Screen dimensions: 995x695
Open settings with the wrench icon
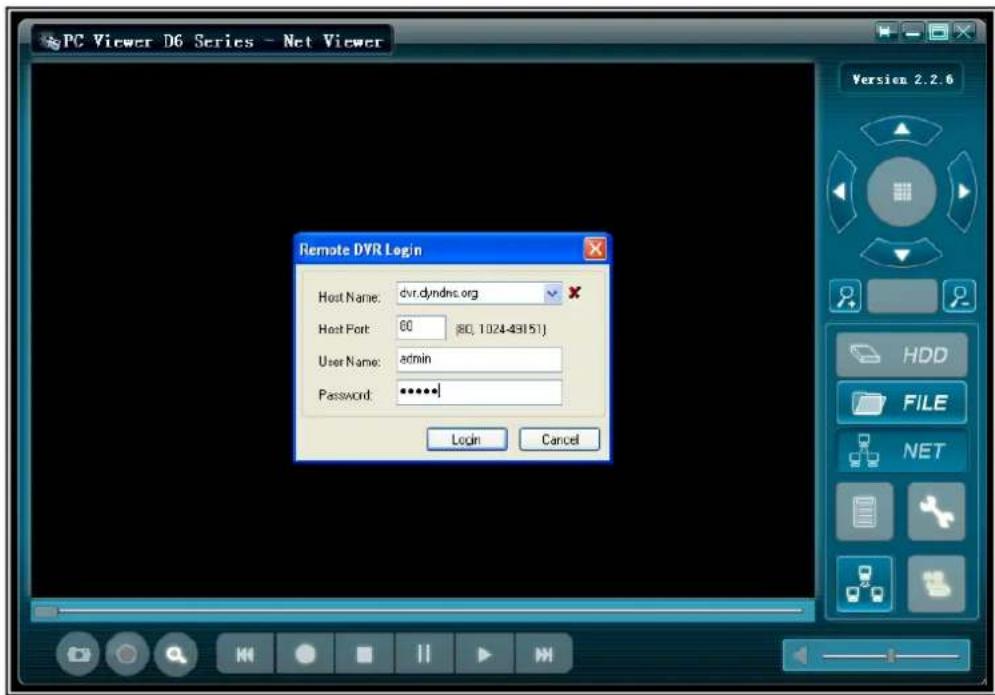[x=937, y=512]
